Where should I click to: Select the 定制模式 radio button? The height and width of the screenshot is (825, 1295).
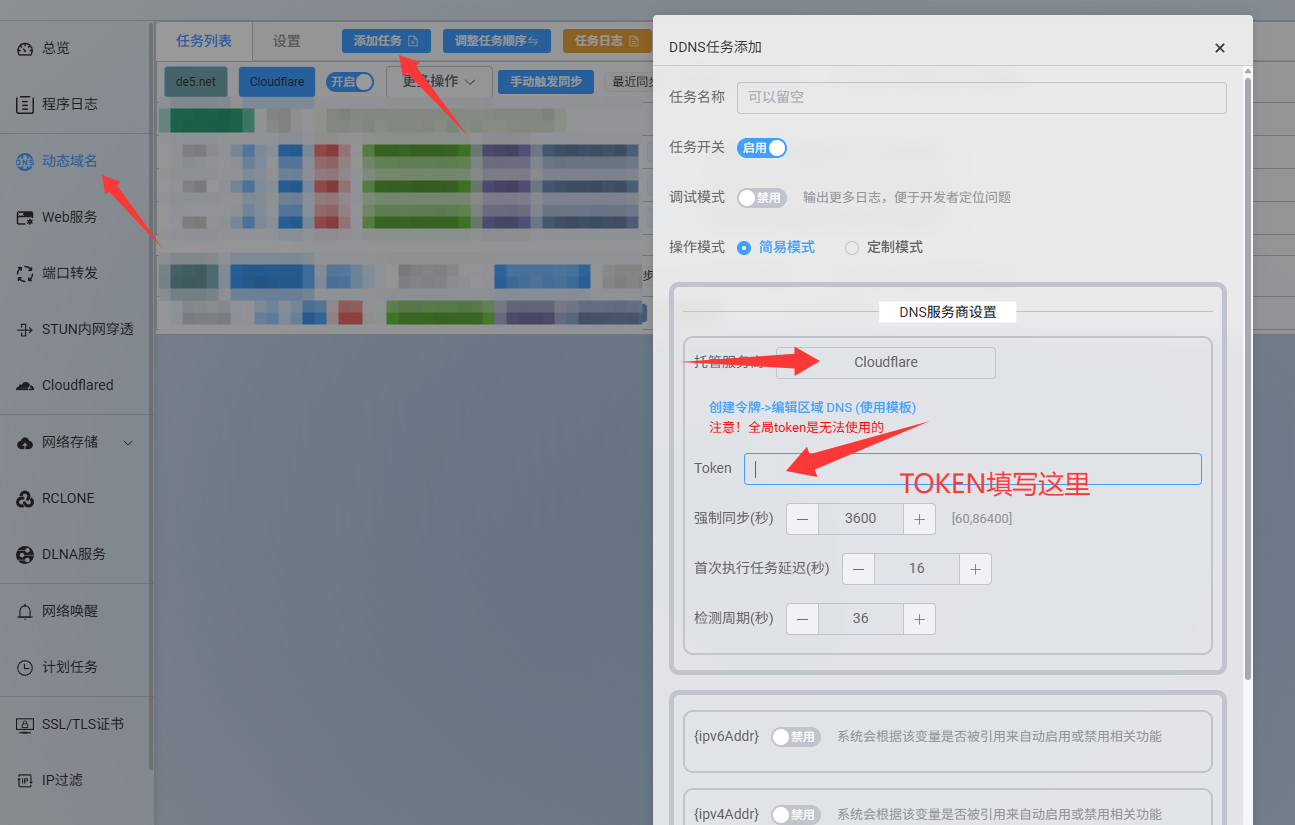coord(852,248)
